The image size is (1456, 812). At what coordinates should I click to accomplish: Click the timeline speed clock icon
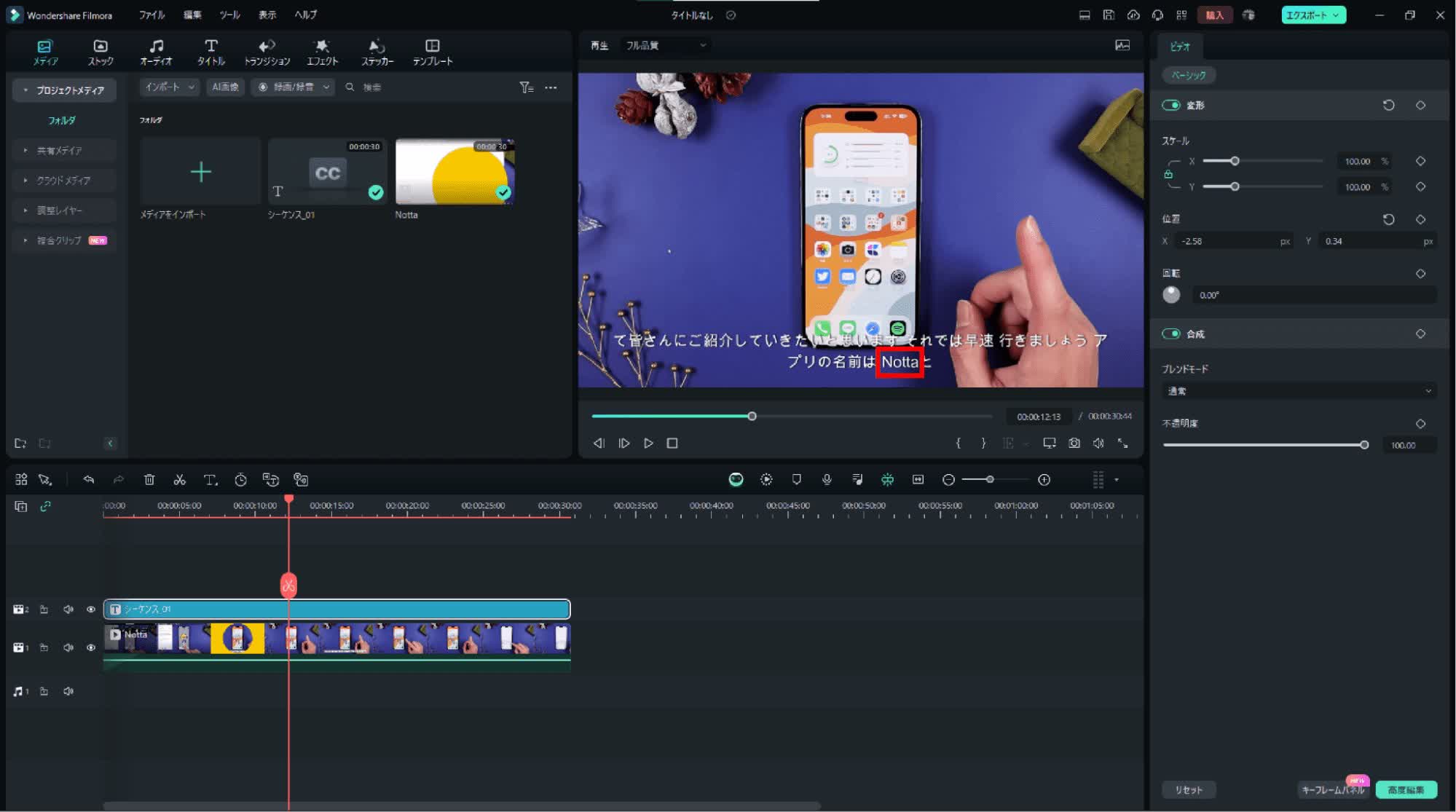tap(240, 479)
